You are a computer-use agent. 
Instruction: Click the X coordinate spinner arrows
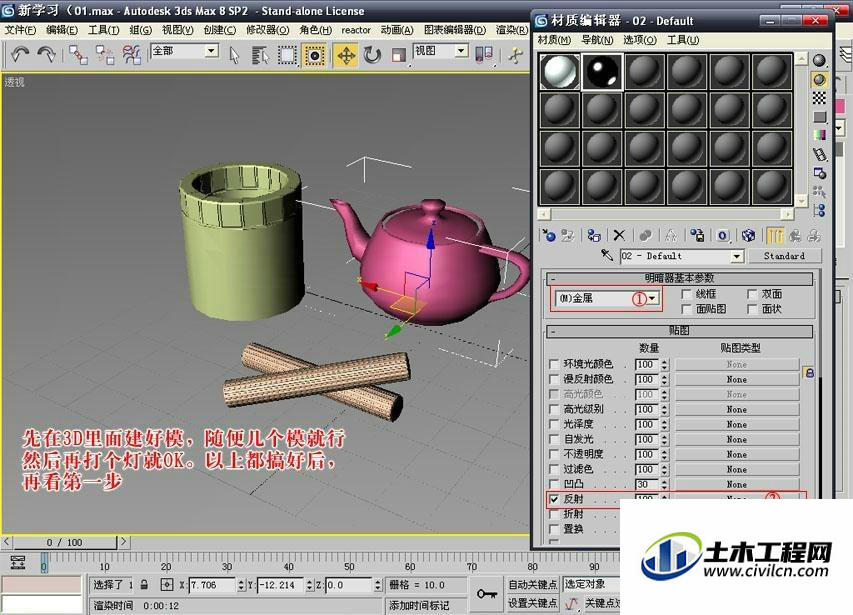tap(242, 585)
